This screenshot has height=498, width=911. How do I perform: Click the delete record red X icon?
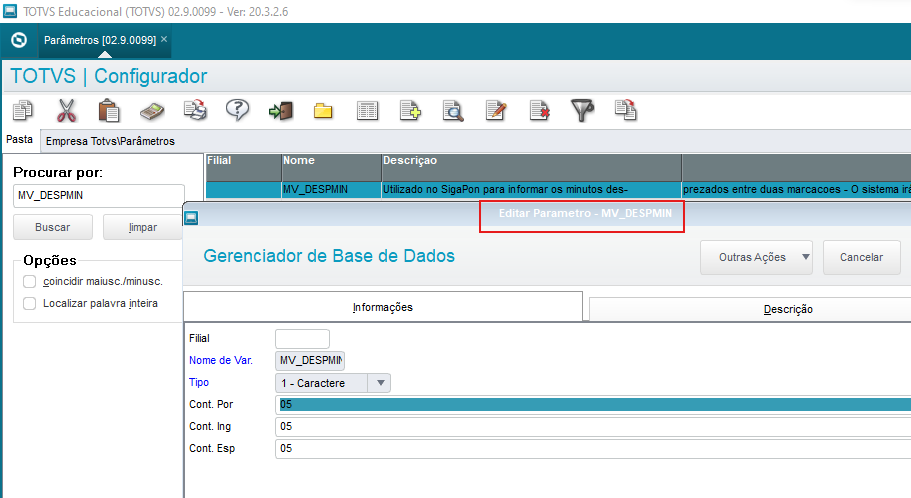[x=539, y=110]
